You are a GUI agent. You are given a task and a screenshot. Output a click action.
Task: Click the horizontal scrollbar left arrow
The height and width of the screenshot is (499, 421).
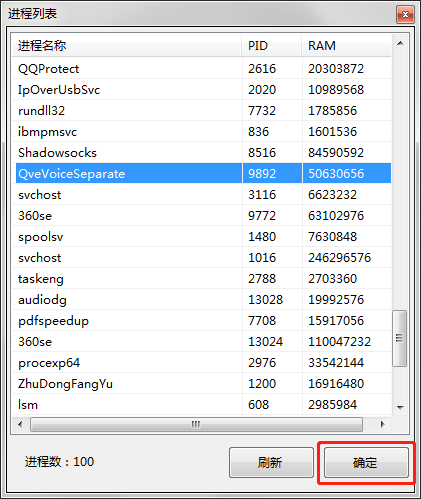pyautogui.click(x=20, y=424)
